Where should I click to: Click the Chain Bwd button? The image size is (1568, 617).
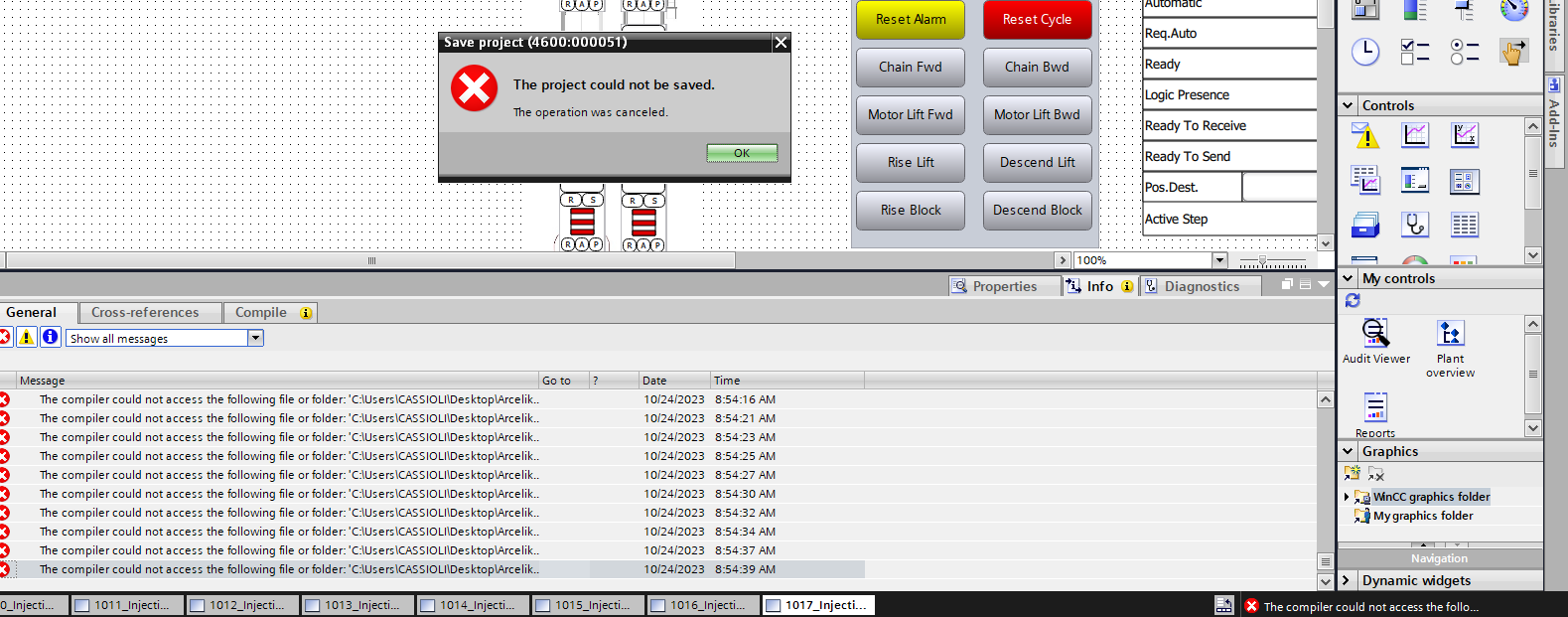pos(1037,68)
